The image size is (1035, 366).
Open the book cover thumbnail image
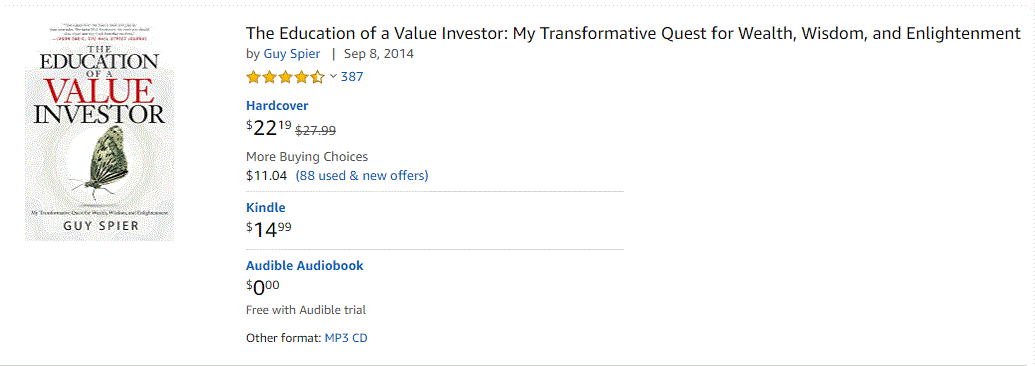[100, 132]
